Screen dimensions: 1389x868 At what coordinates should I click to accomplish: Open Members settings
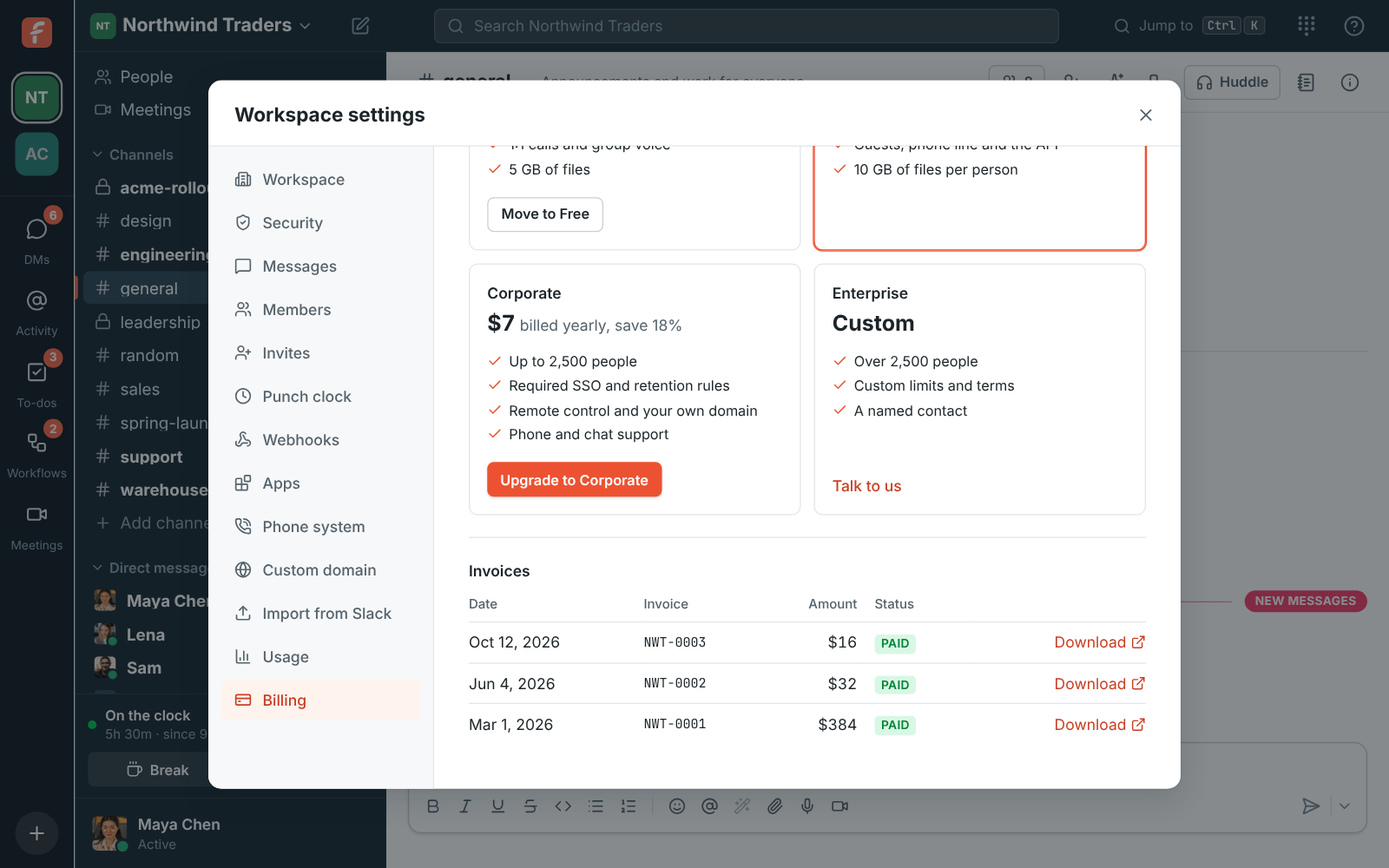pyautogui.click(x=320, y=309)
